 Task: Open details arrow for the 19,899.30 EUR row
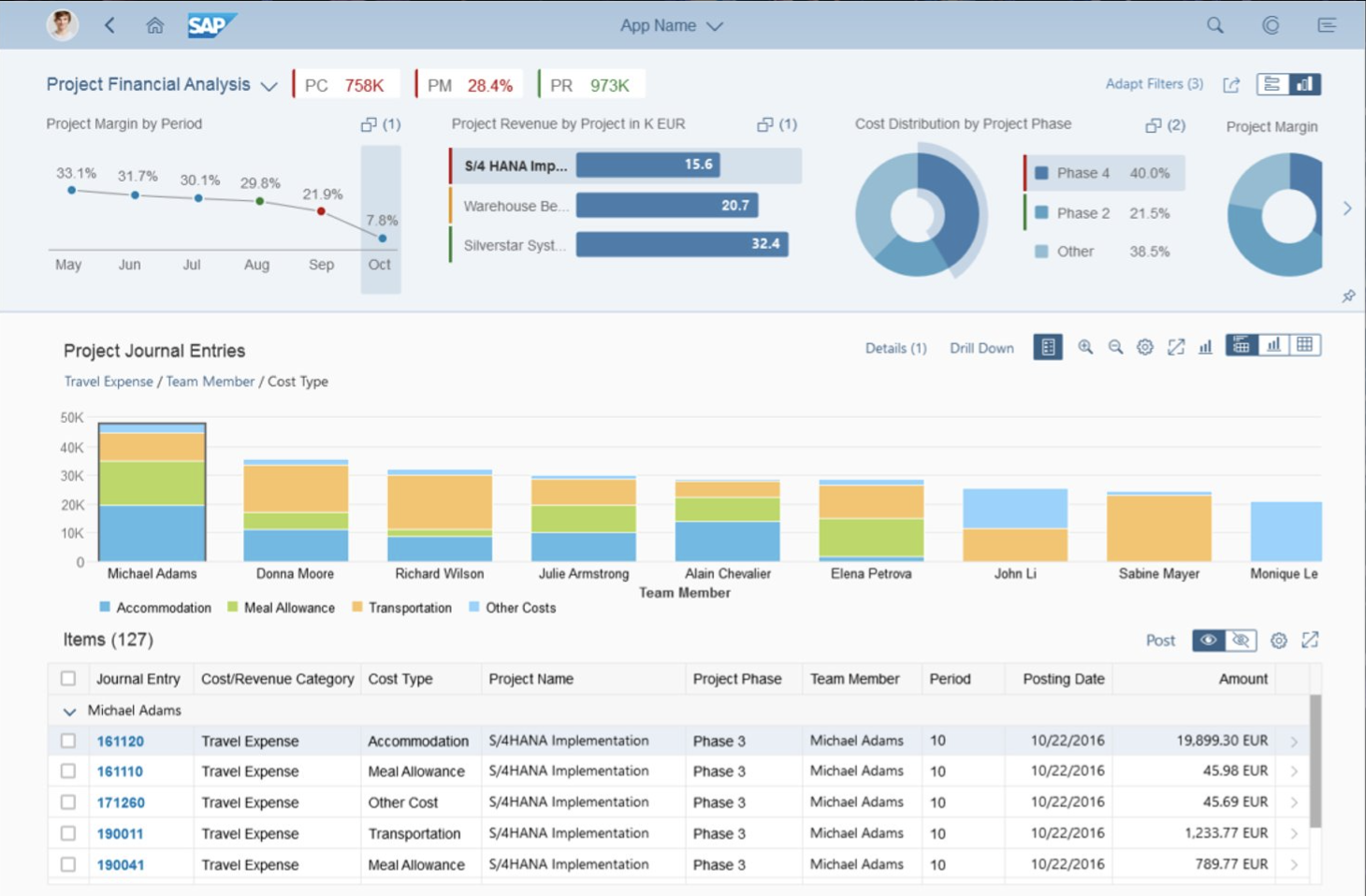(x=1295, y=742)
